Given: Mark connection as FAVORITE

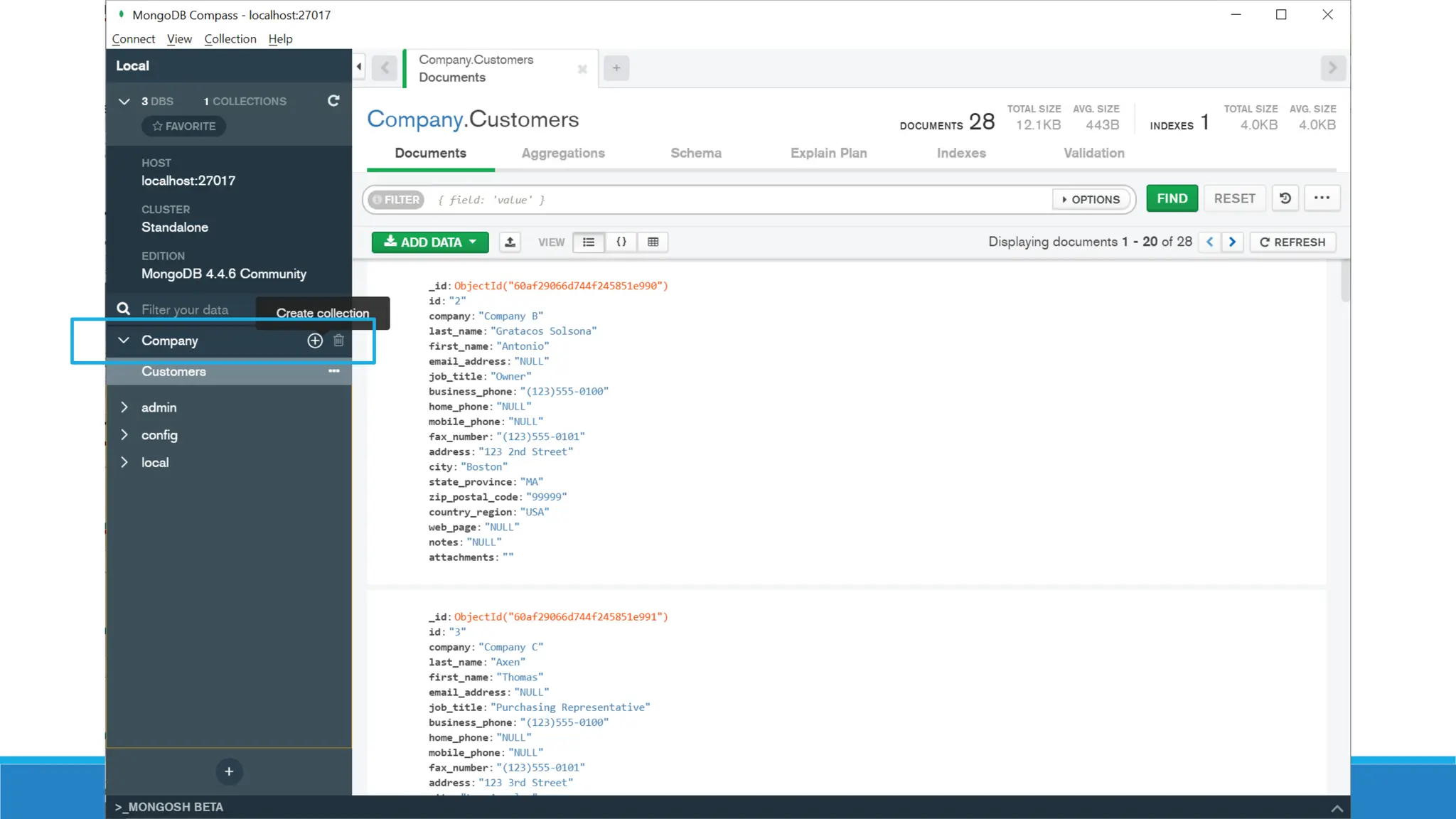Looking at the screenshot, I should 184,127.
